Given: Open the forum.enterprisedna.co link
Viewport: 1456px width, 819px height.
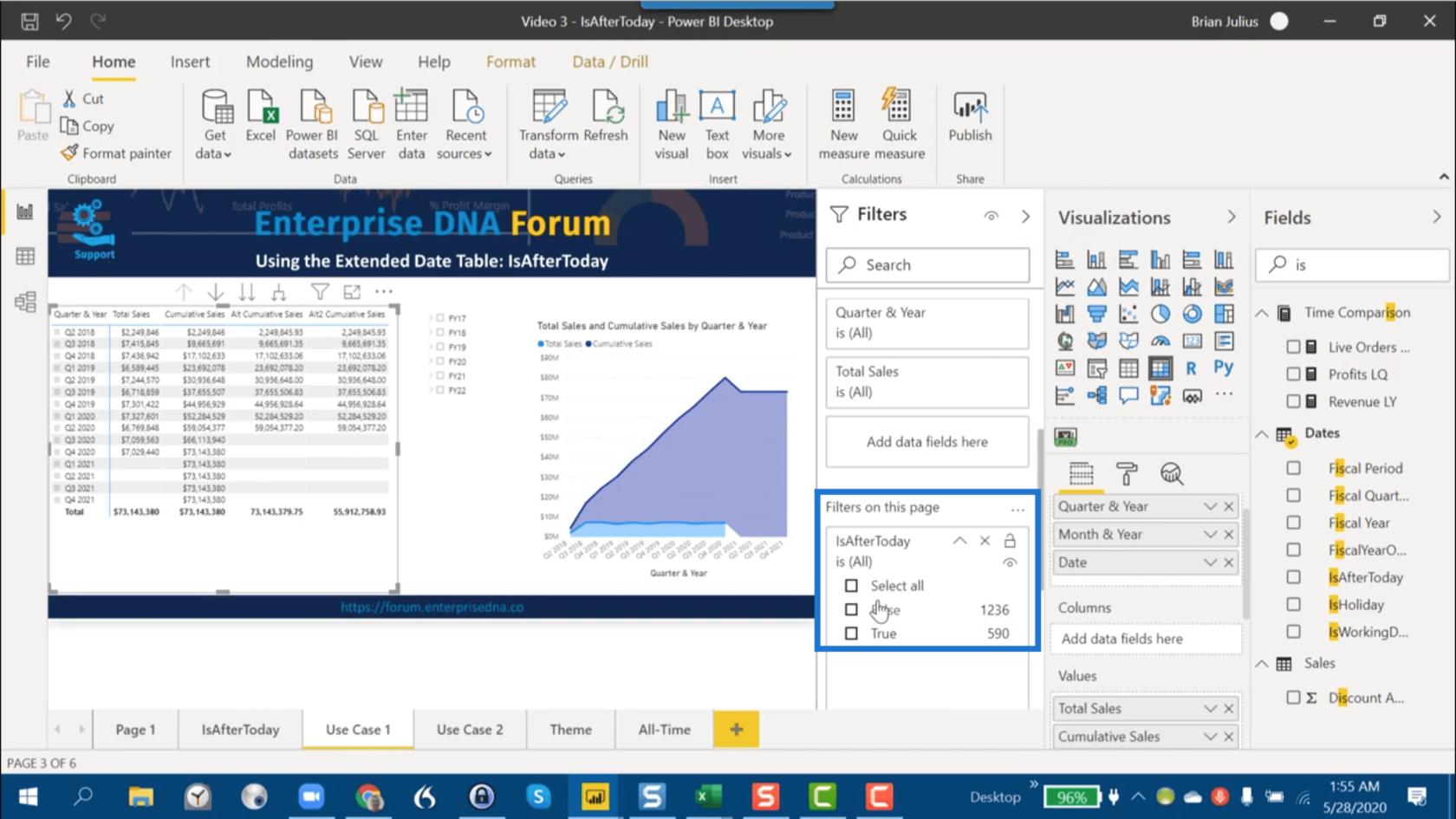Looking at the screenshot, I should [432, 608].
